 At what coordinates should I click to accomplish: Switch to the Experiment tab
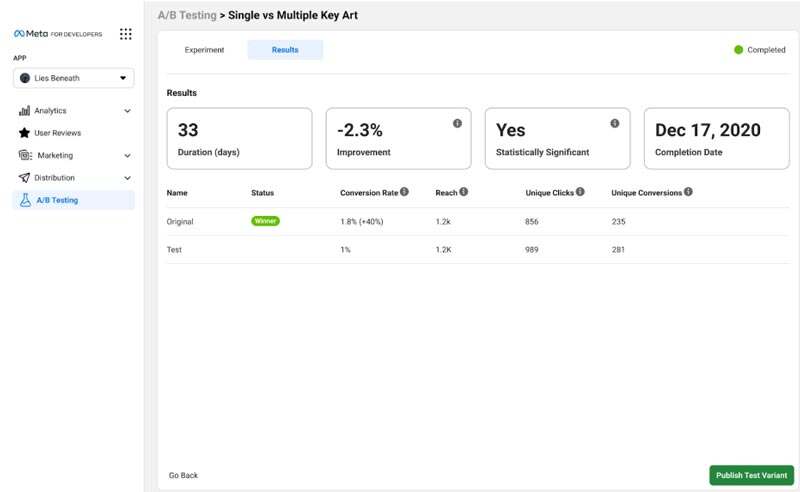tap(205, 50)
